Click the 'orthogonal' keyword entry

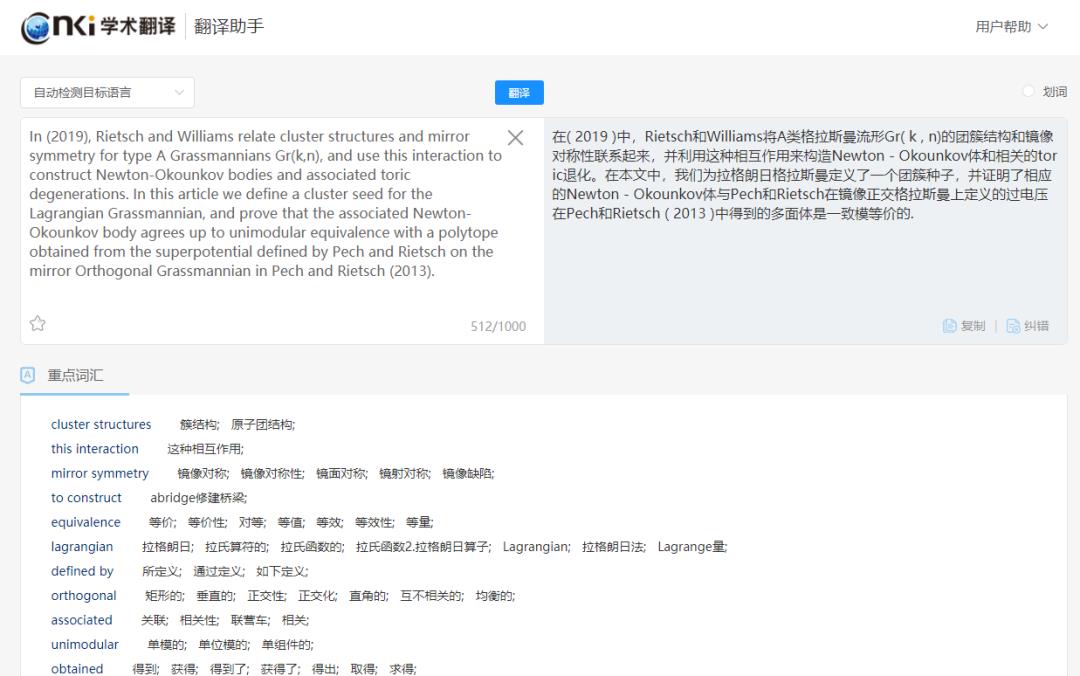[84, 596]
